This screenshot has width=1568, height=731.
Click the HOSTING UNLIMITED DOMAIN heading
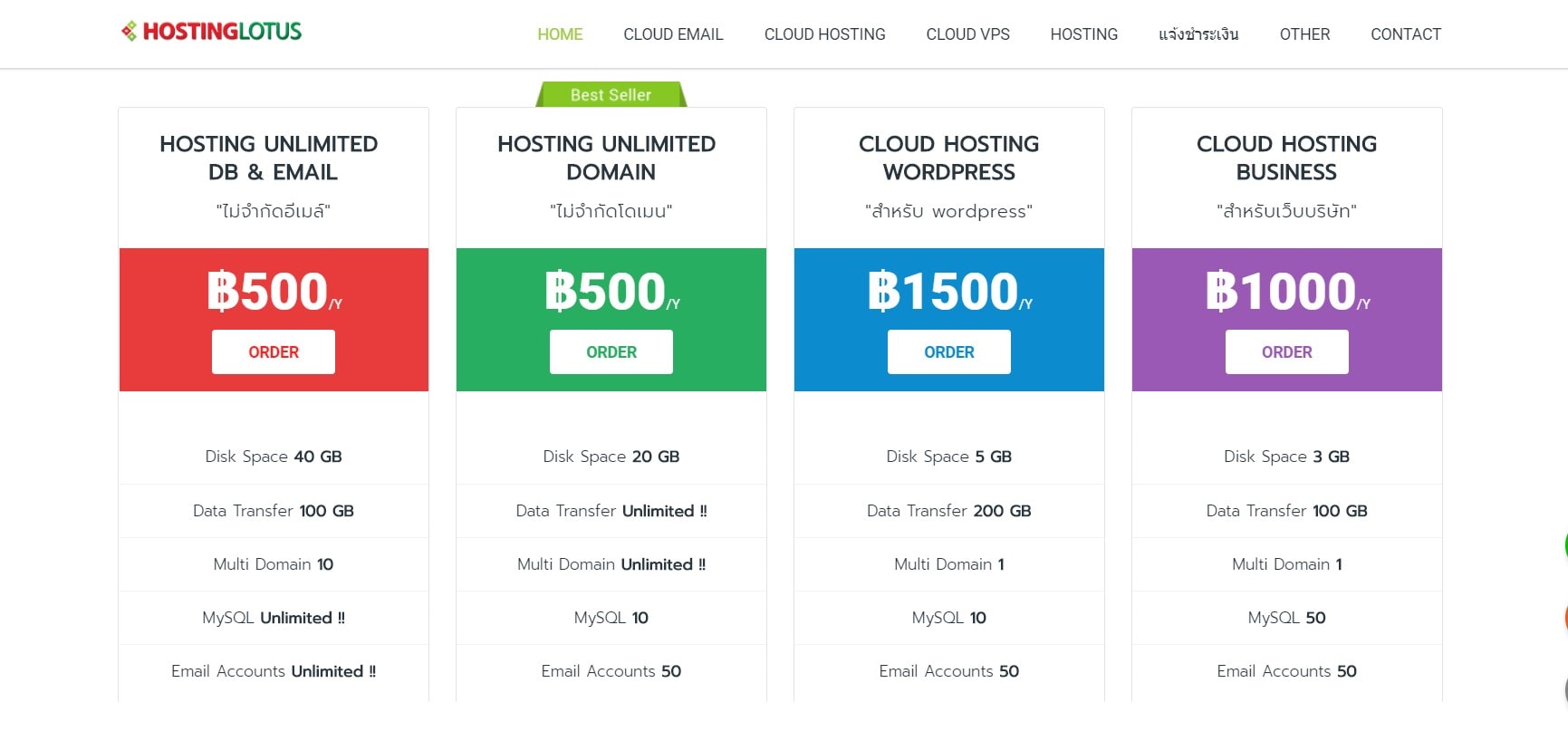click(x=607, y=158)
